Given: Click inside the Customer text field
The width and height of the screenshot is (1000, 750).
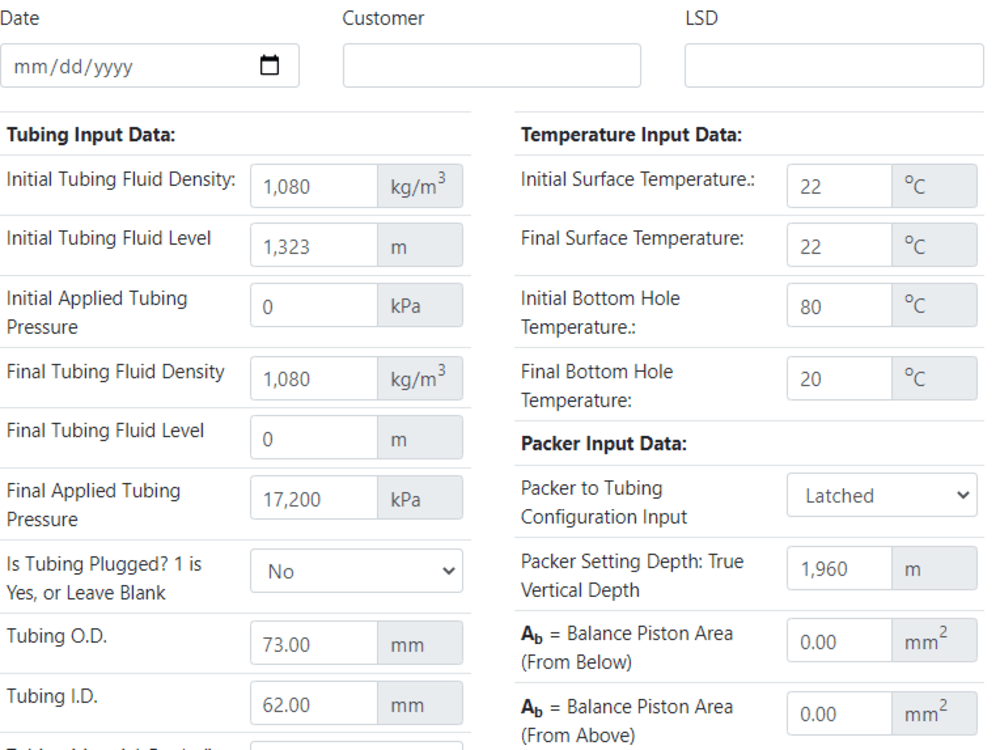Looking at the screenshot, I should point(491,65).
